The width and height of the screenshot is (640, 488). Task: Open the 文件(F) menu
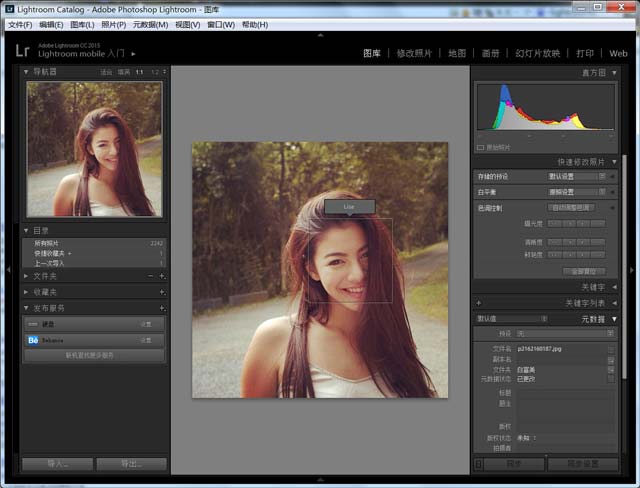pos(20,25)
